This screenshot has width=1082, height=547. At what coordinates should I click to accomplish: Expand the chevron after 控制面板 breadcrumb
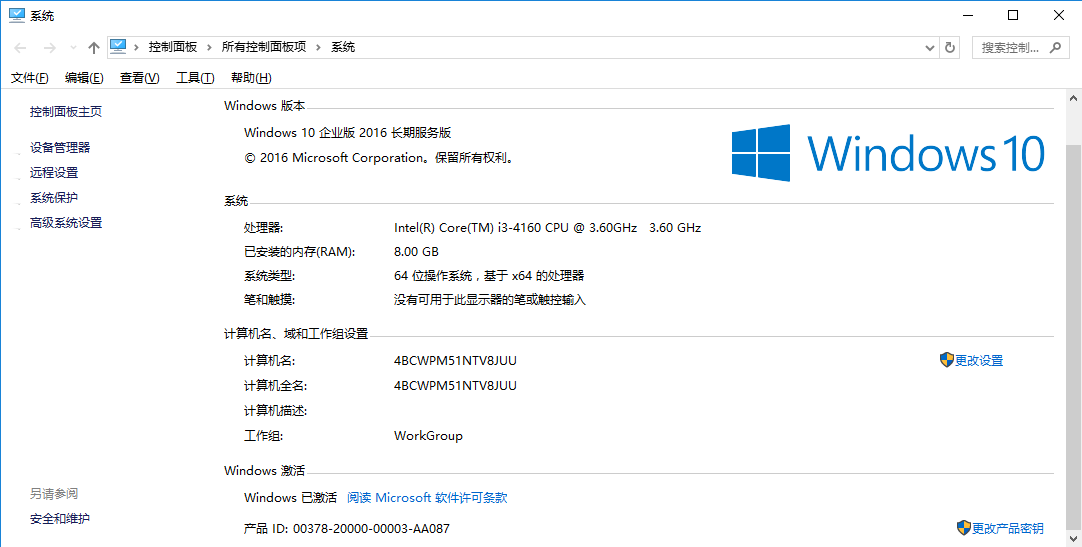tap(208, 47)
